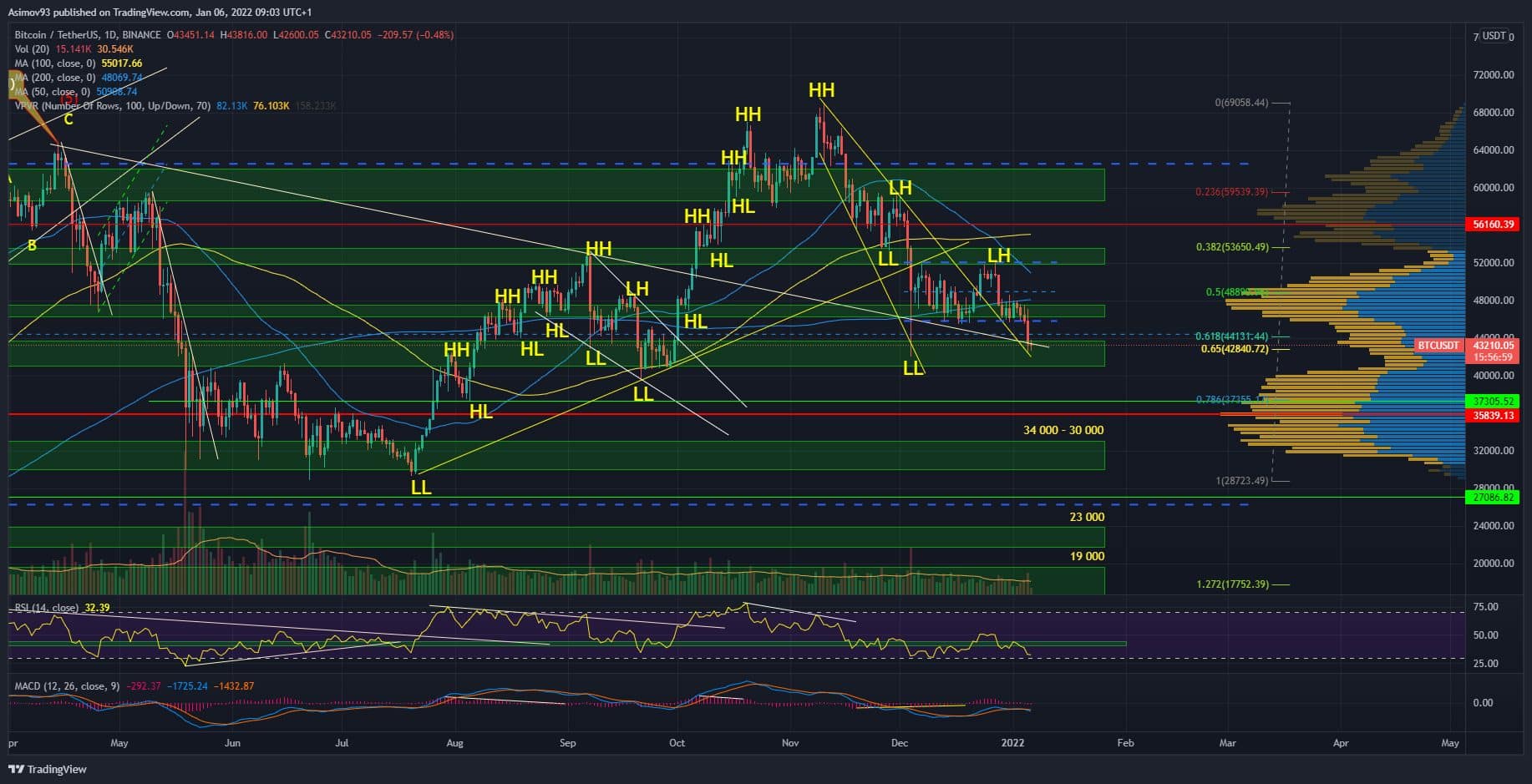This screenshot has width=1532, height=784.
Task: Click the BTCUSDT last price tag
Action: click(1438, 346)
